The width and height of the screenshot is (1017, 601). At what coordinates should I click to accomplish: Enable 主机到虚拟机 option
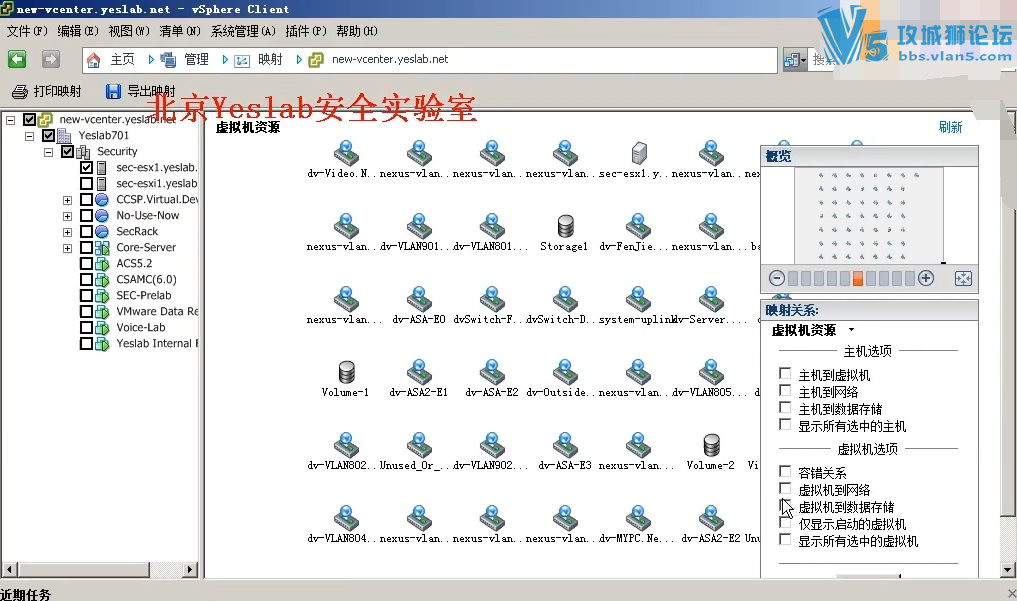pyautogui.click(x=785, y=373)
